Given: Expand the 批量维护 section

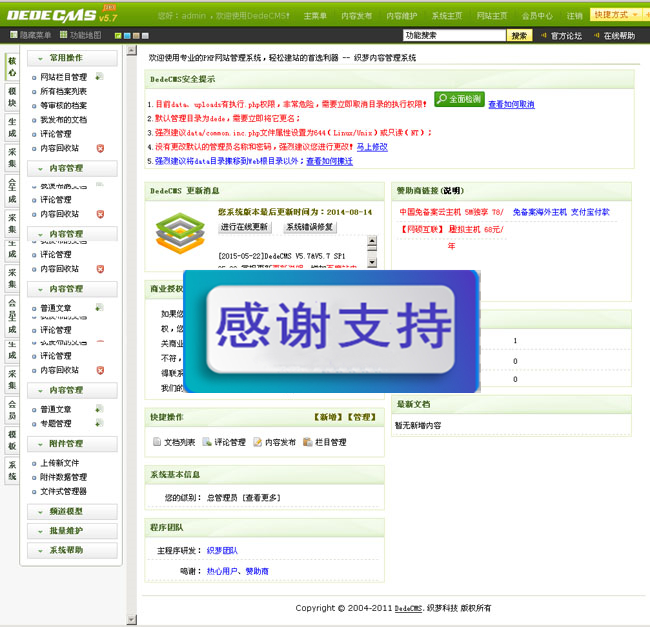Looking at the screenshot, I should (72, 531).
